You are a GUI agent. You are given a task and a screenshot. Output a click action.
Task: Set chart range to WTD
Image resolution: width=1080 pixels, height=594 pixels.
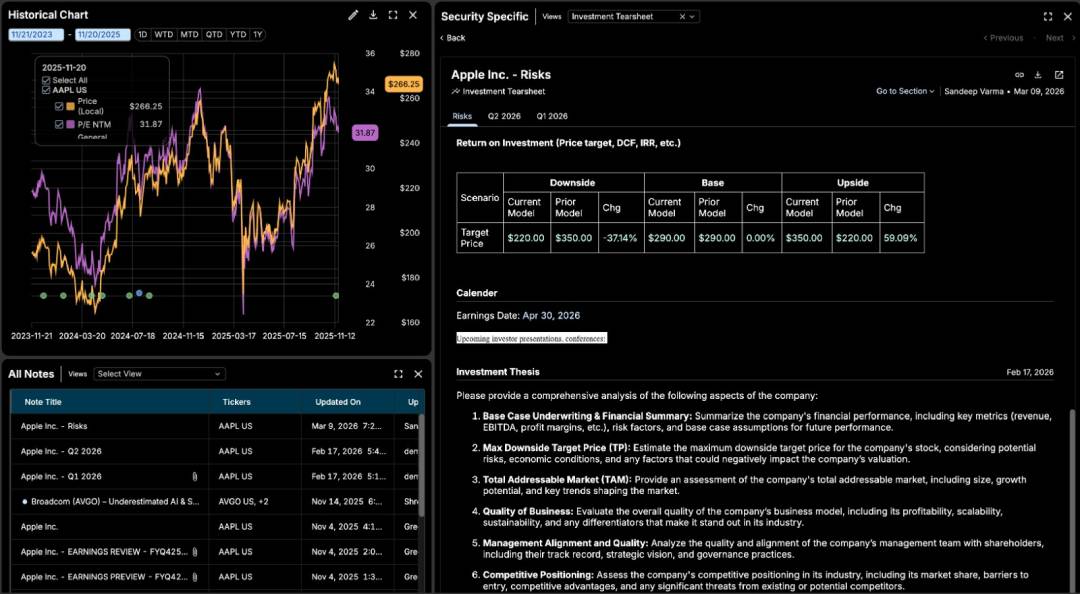click(164, 34)
